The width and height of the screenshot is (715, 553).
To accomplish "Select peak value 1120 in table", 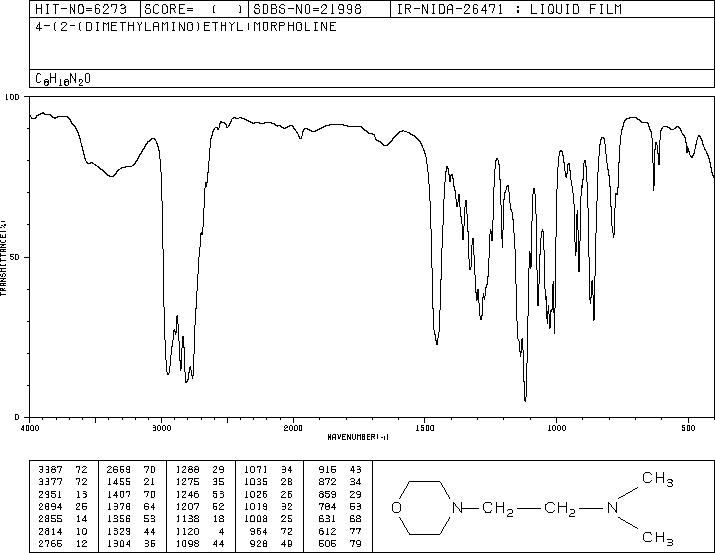I will [187, 532].
